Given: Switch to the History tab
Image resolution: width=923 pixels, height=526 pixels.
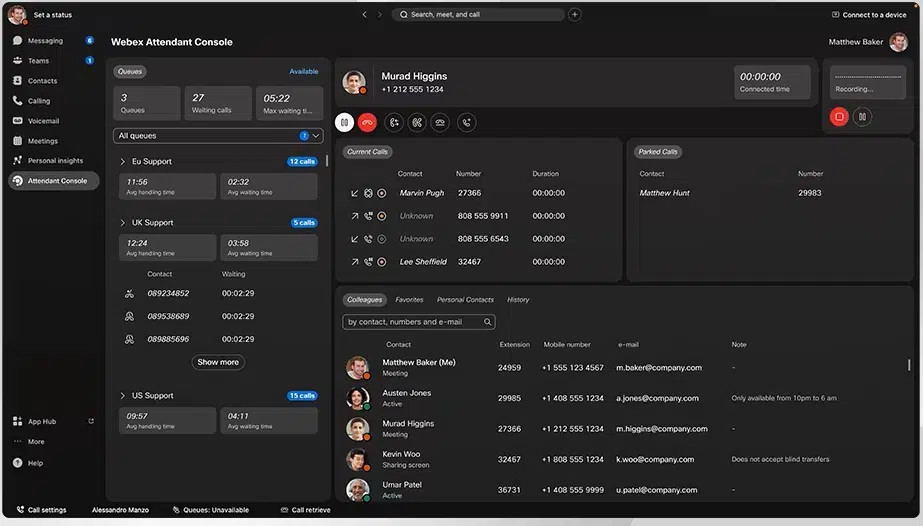Looking at the screenshot, I should (518, 300).
